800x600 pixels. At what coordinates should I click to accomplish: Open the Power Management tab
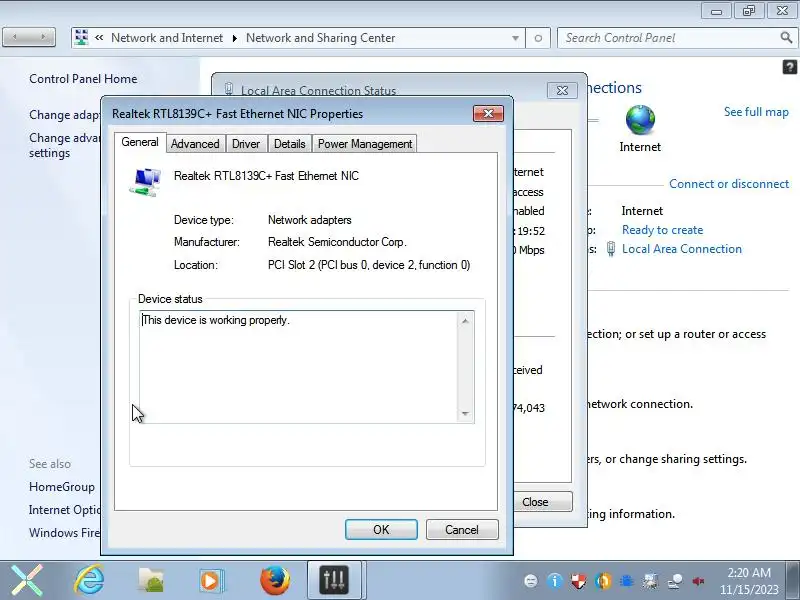click(x=365, y=144)
